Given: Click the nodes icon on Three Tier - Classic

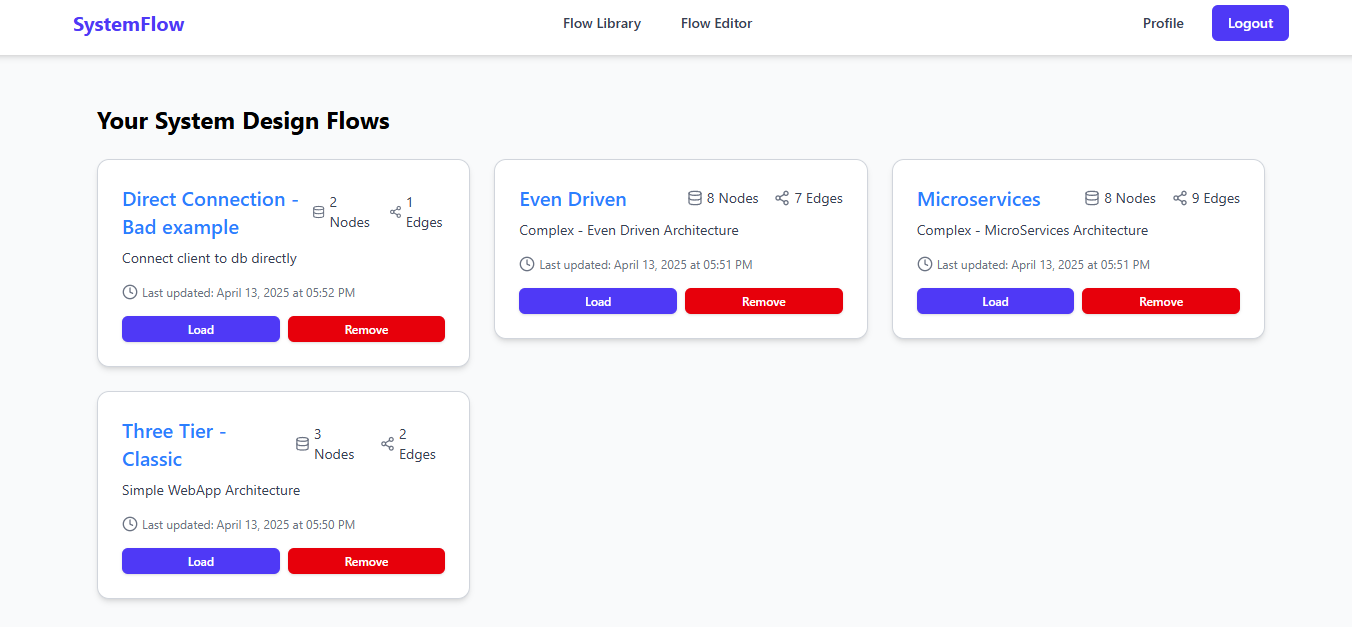Looking at the screenshot, I should (302, 443).
